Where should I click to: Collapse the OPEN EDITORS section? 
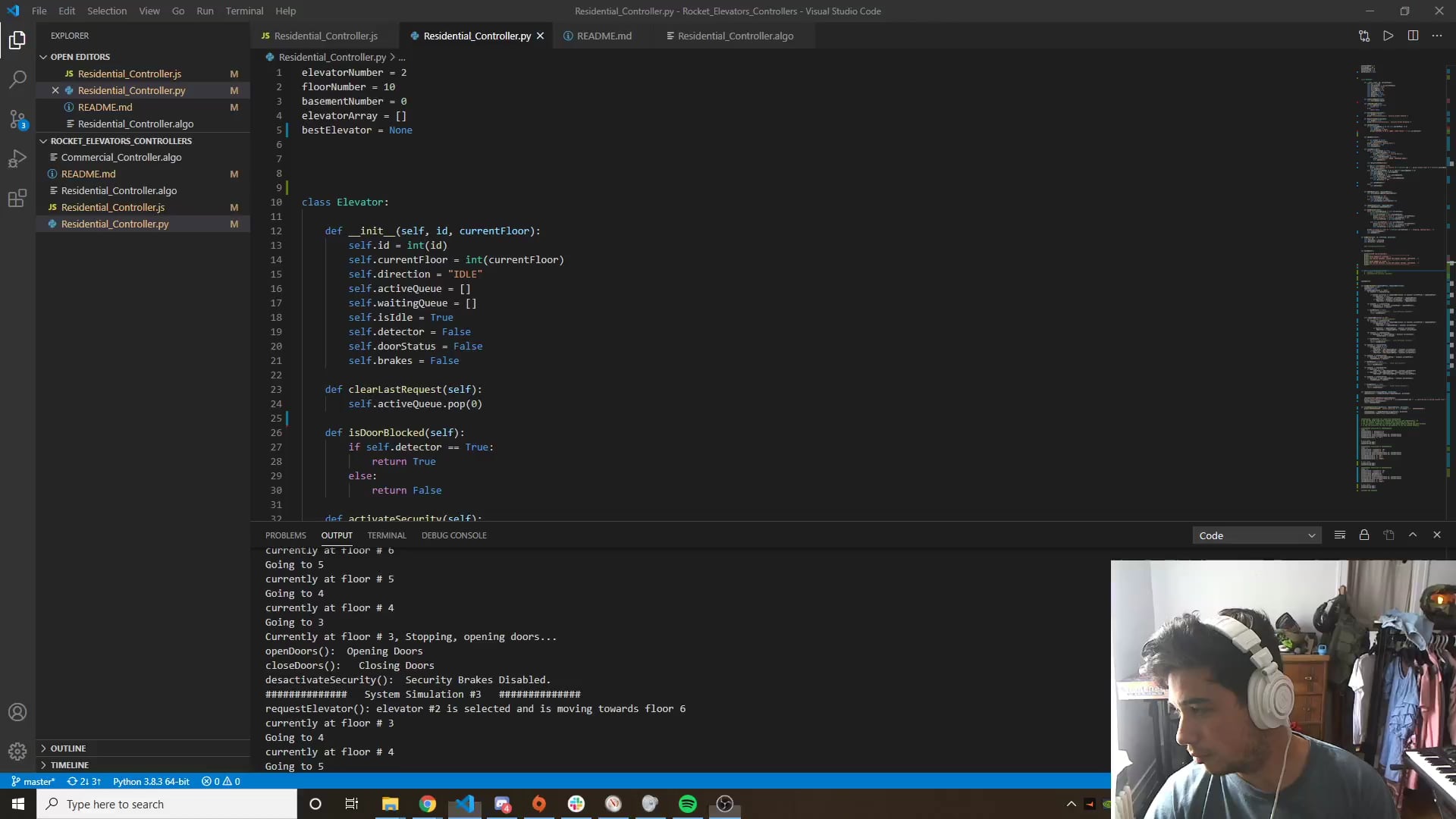[80, 57]
